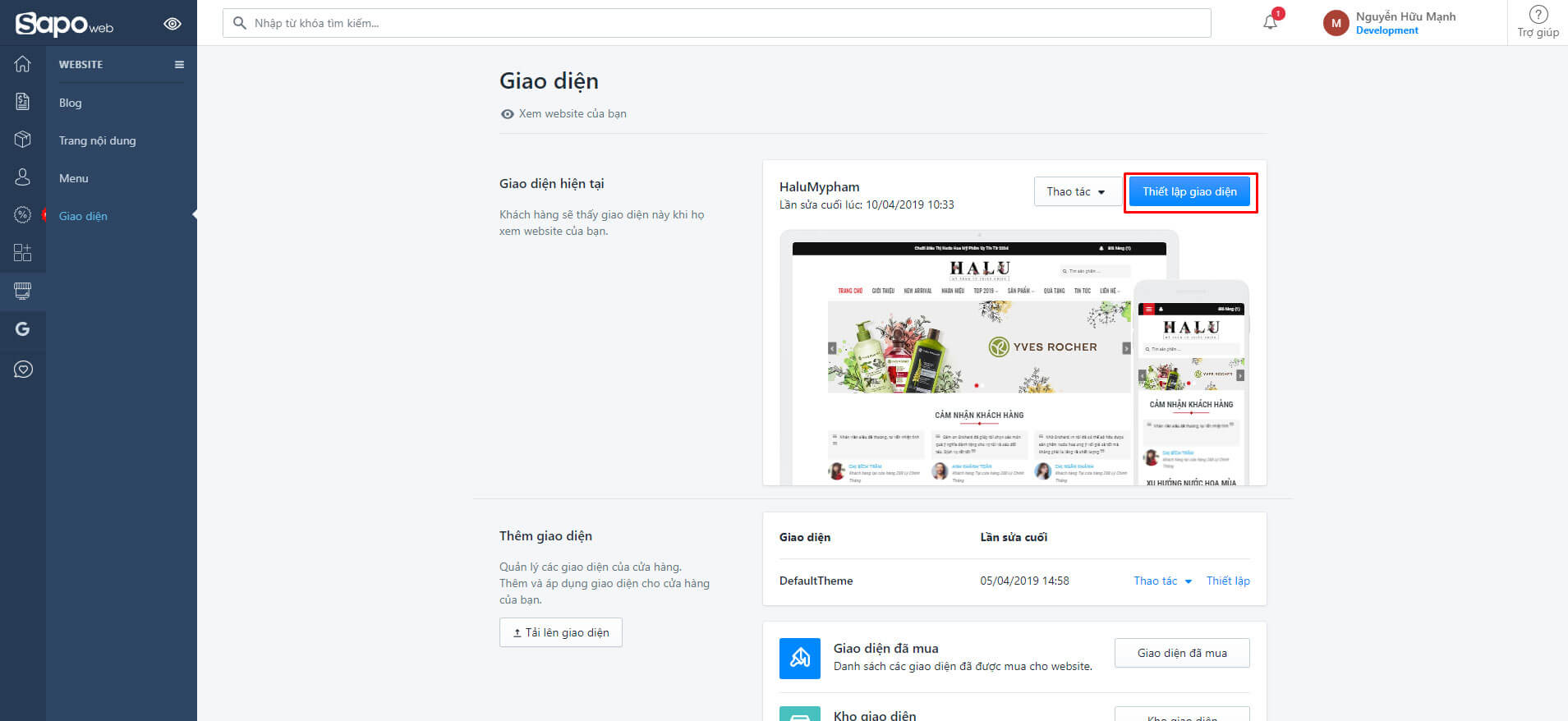Click the blue Giao diện đã mua icon

click(800, 659)
